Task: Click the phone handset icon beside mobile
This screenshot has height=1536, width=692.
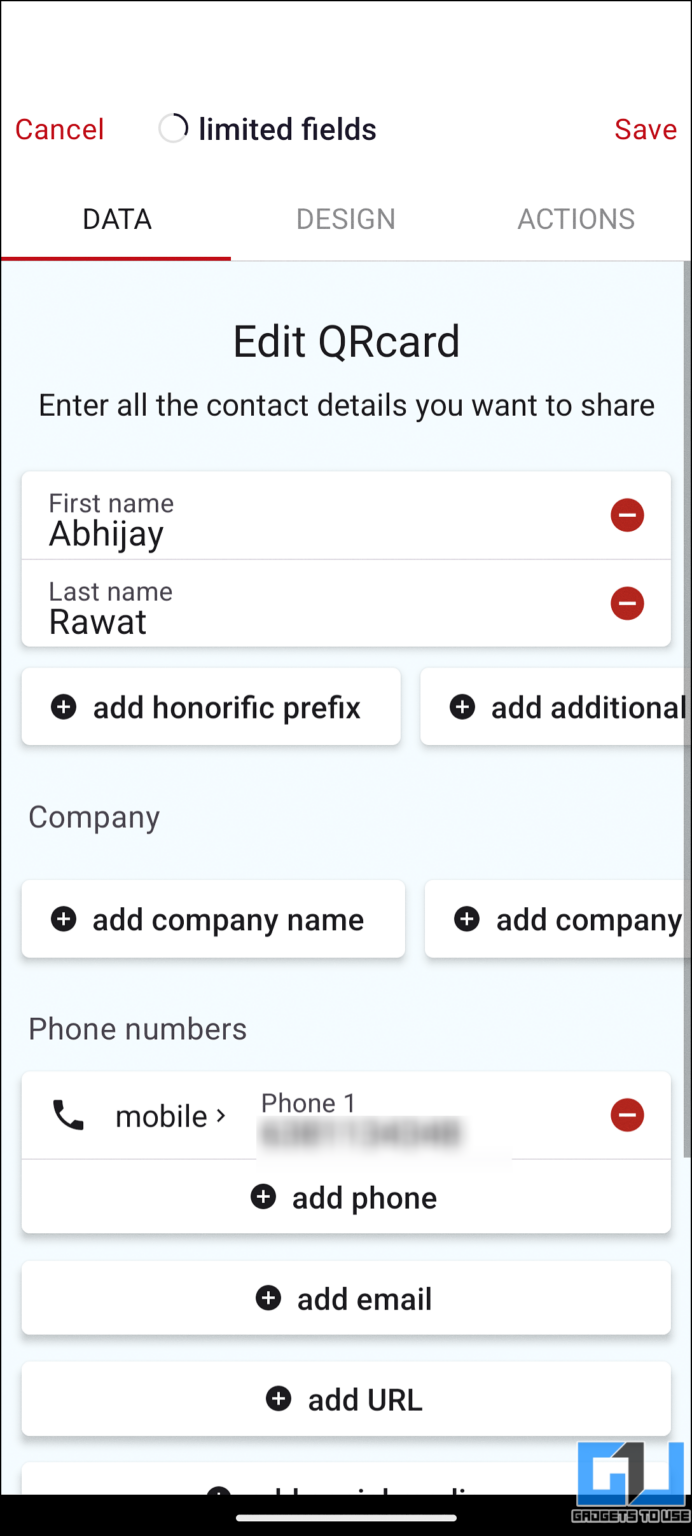Action: (67, 1115)
